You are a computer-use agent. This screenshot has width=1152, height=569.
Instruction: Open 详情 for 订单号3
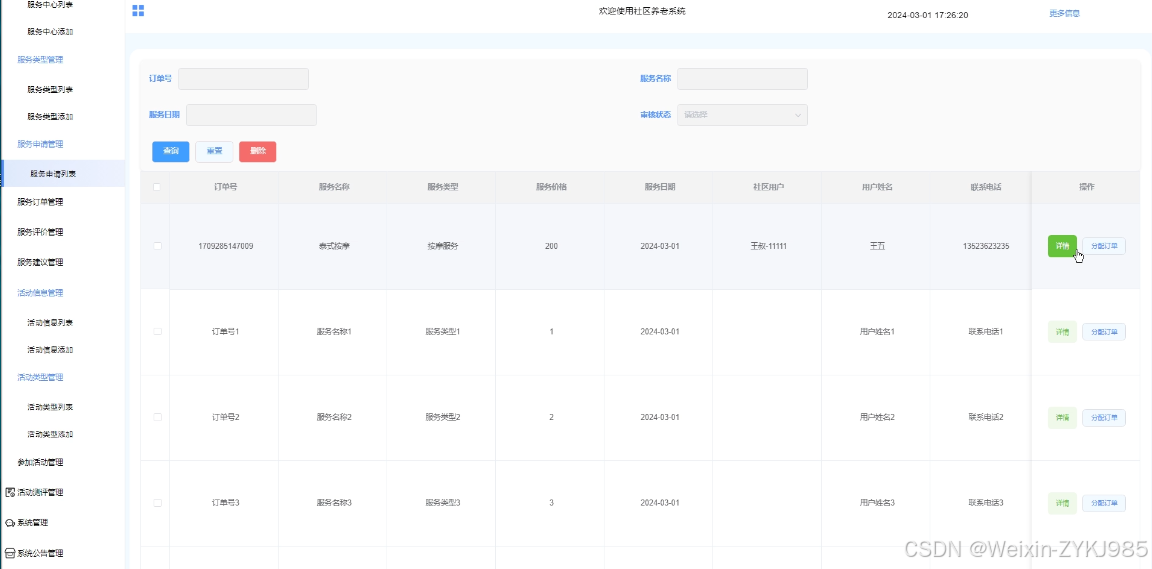[1062, 503]
